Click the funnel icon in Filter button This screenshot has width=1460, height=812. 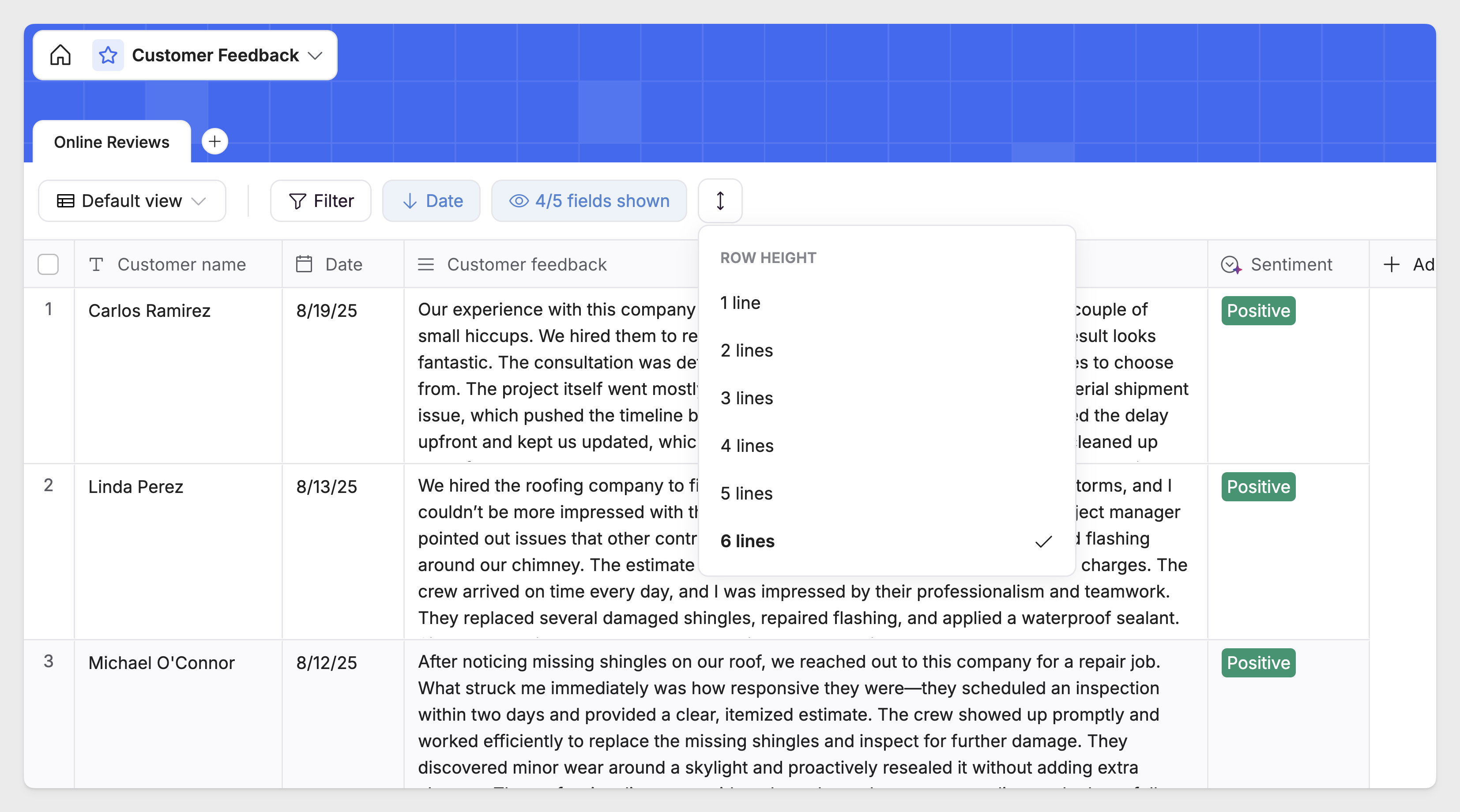[x=297, y=201]
